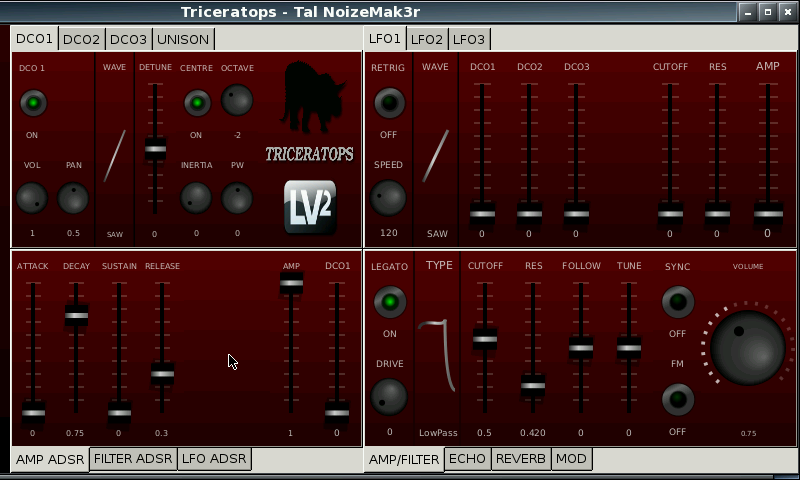Click the DETUNE slider handle
The image size is (800, 480).
155,149
